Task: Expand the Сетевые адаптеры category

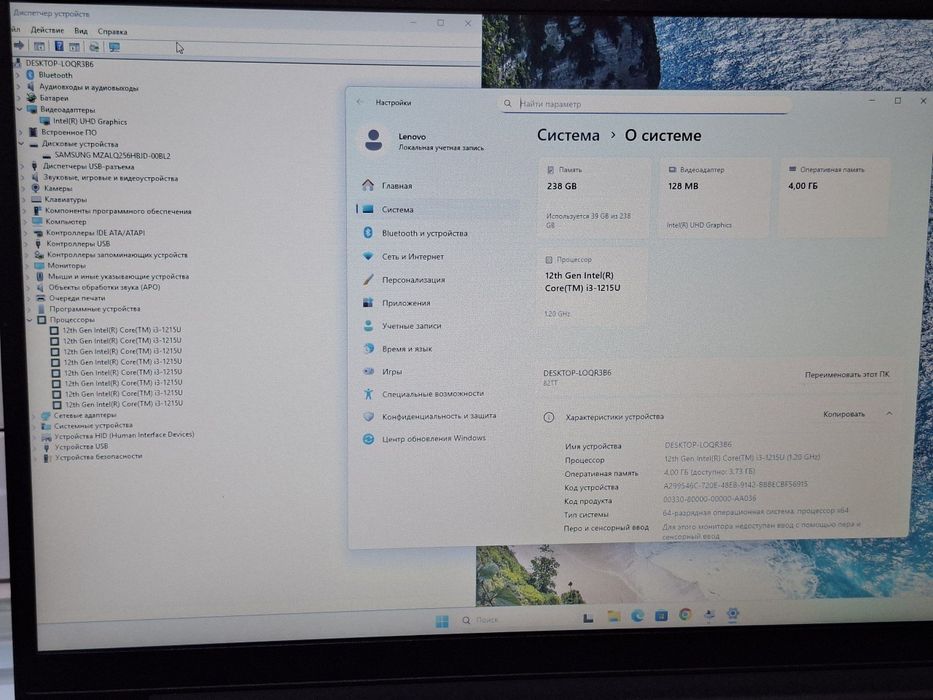Action: tap(33, 415)
